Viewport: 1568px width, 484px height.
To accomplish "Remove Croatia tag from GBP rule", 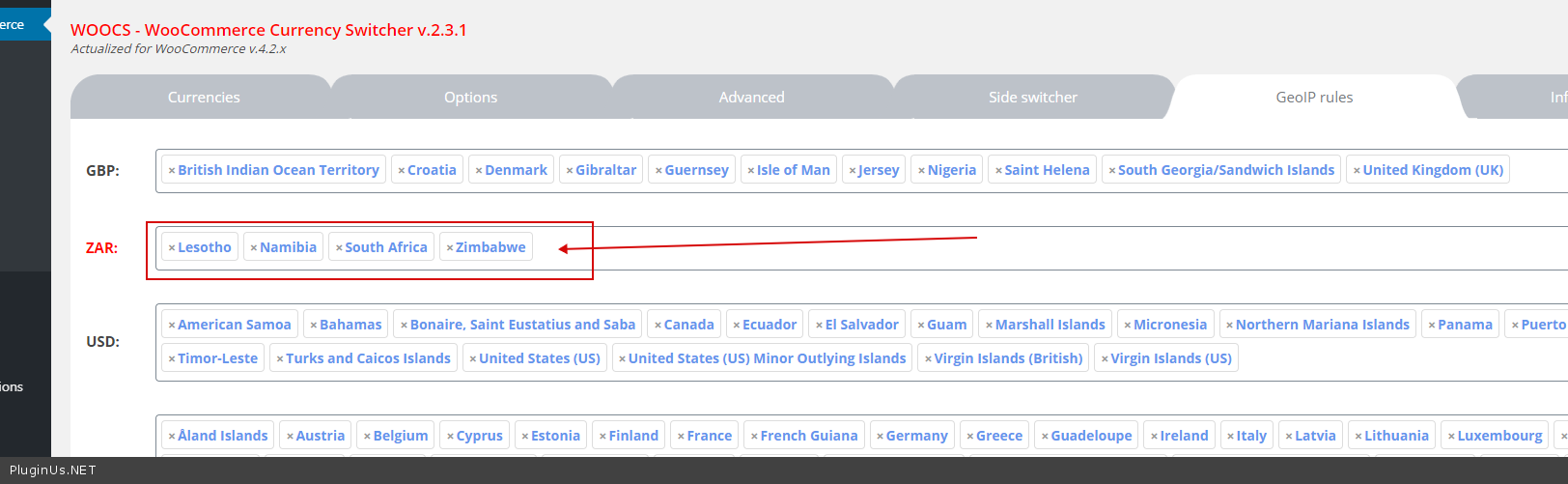I will [401, 171].
